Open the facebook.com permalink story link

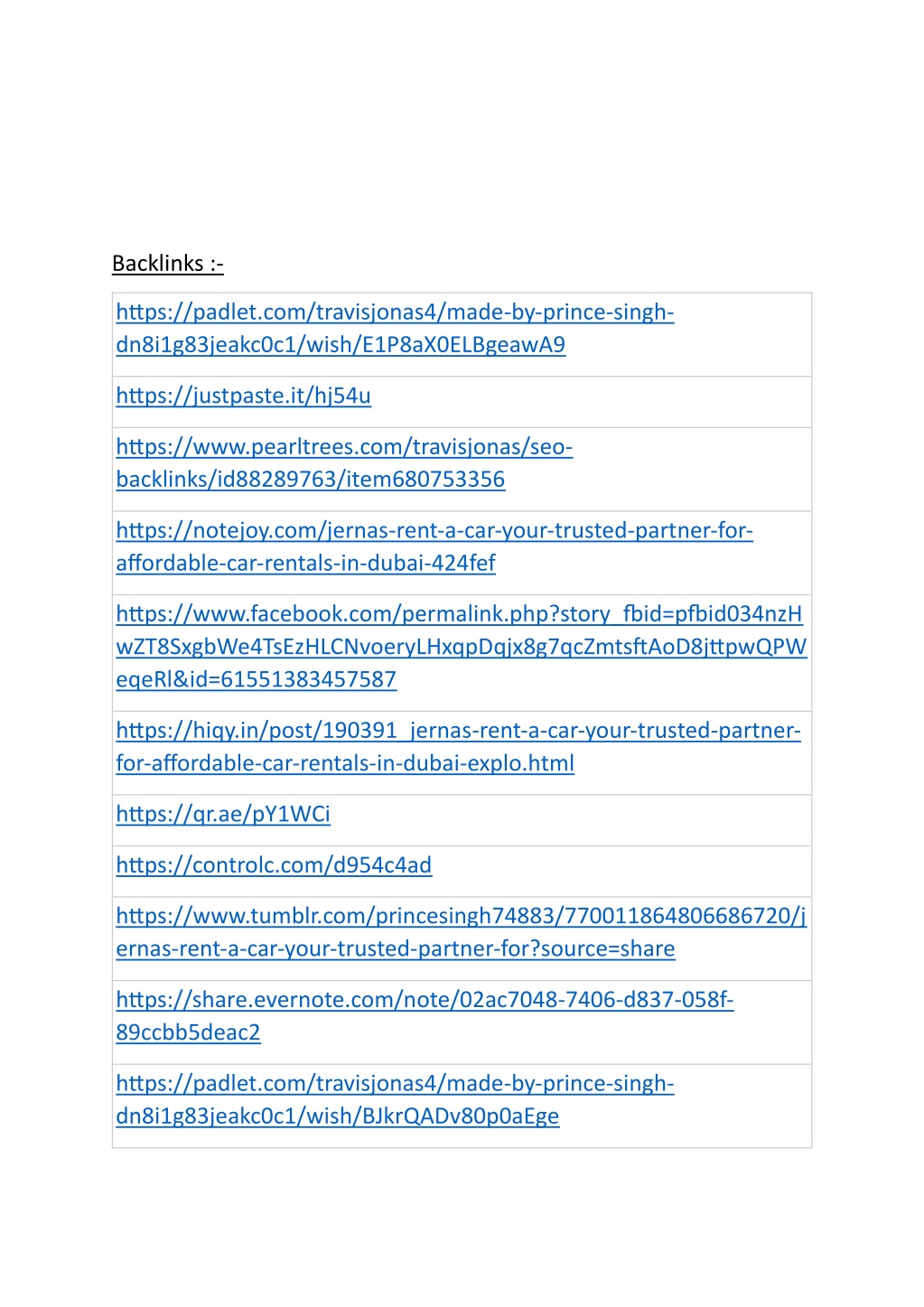click(461, 647)
